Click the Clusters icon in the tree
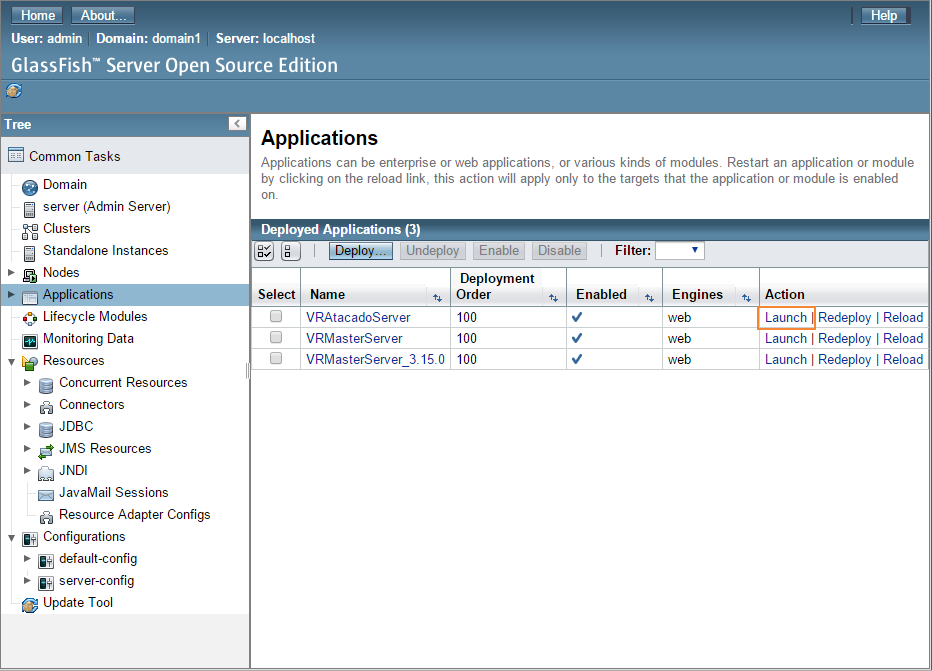The height and width of the screenshot is (671, 932). pyautogui.click(x=30, y=231)
